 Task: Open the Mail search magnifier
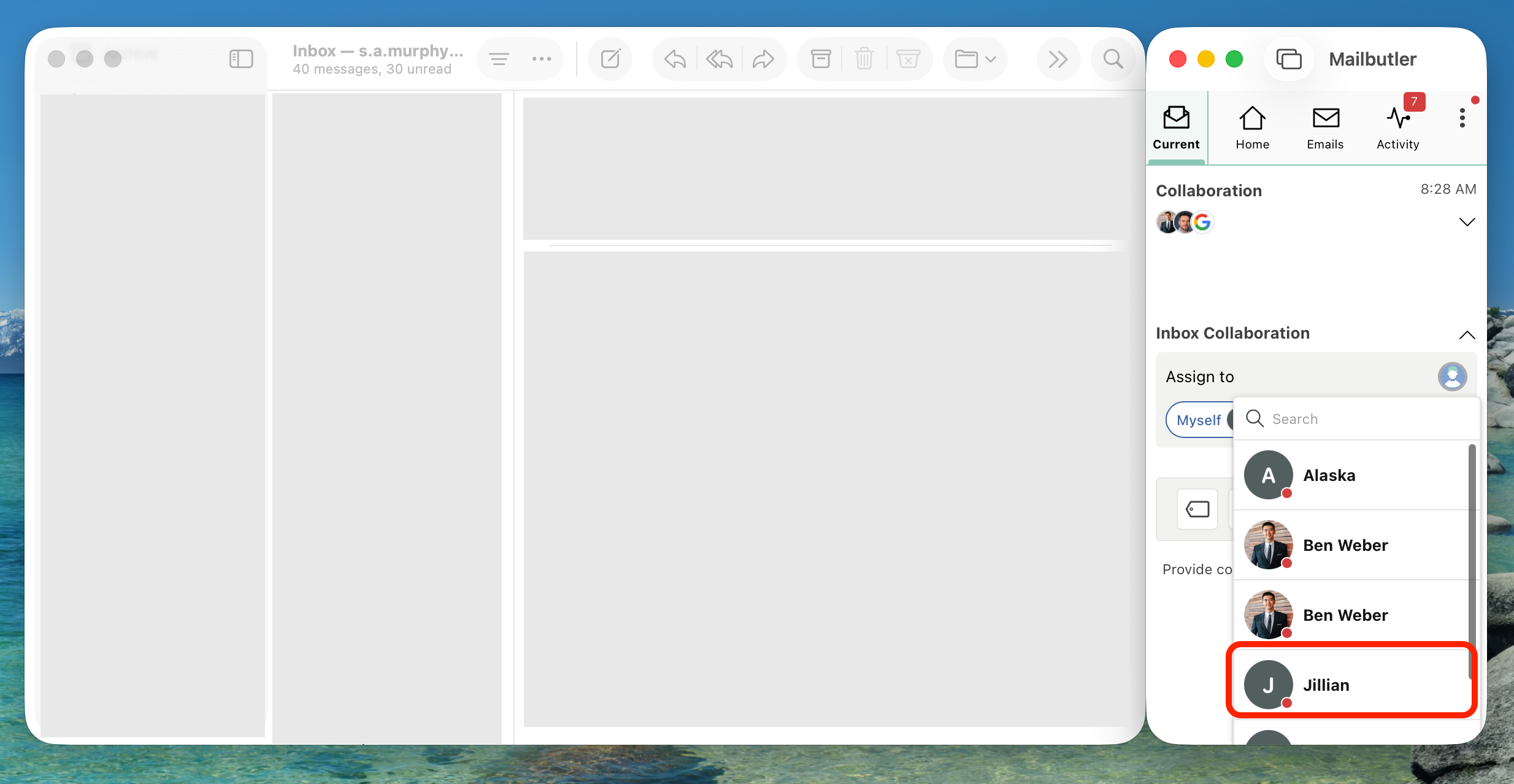(1113, 59)
